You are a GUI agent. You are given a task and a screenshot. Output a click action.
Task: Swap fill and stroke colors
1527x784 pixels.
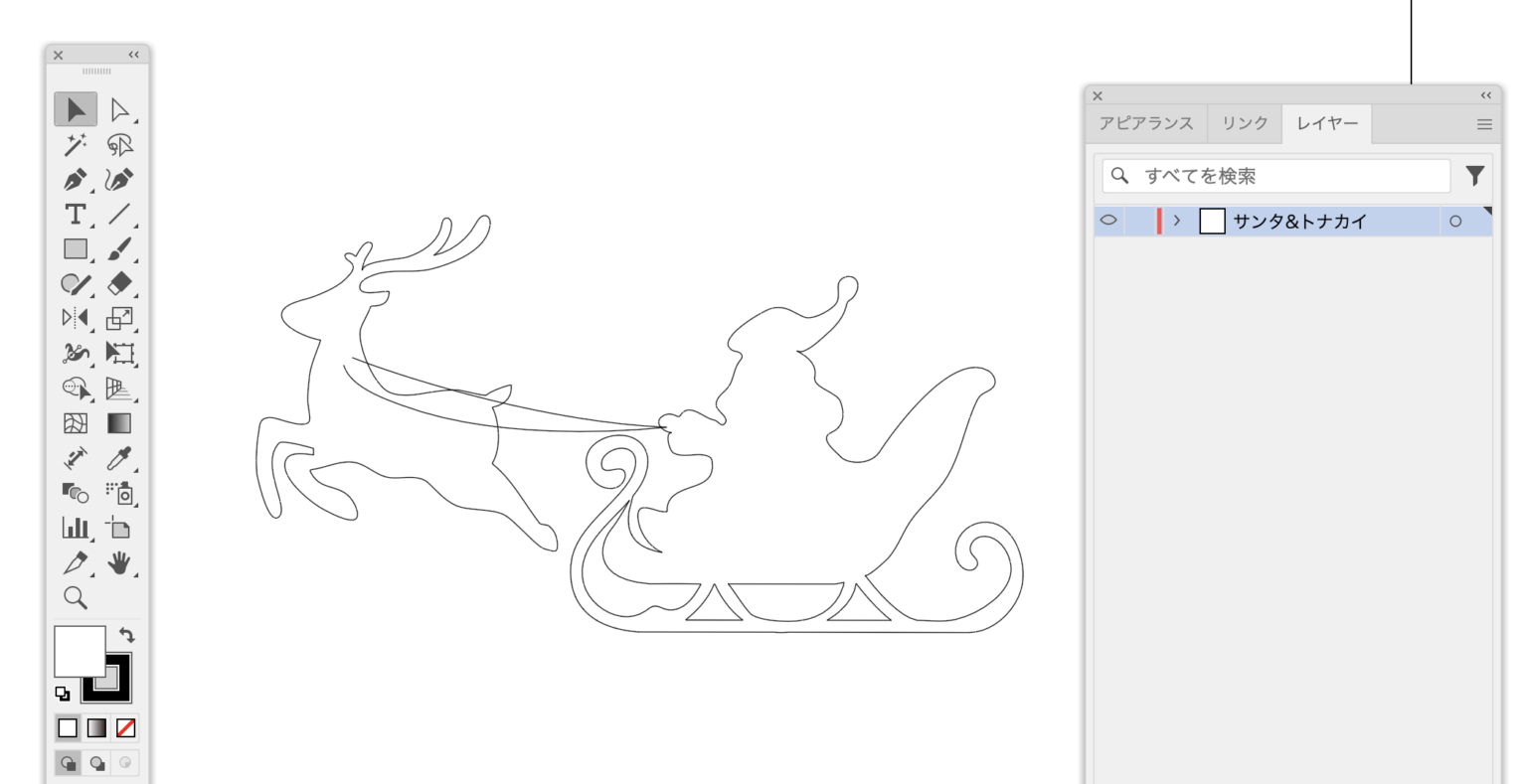127,635
